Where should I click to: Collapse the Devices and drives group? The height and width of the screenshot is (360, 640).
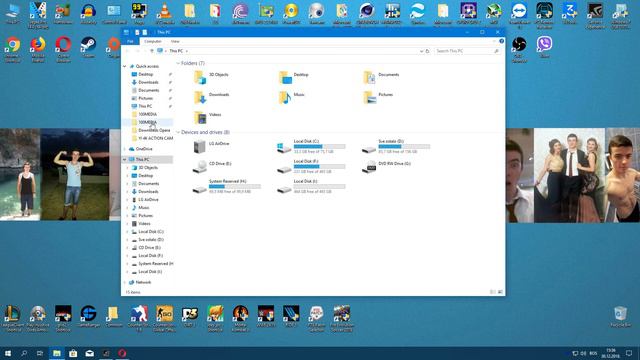[178, 132]
